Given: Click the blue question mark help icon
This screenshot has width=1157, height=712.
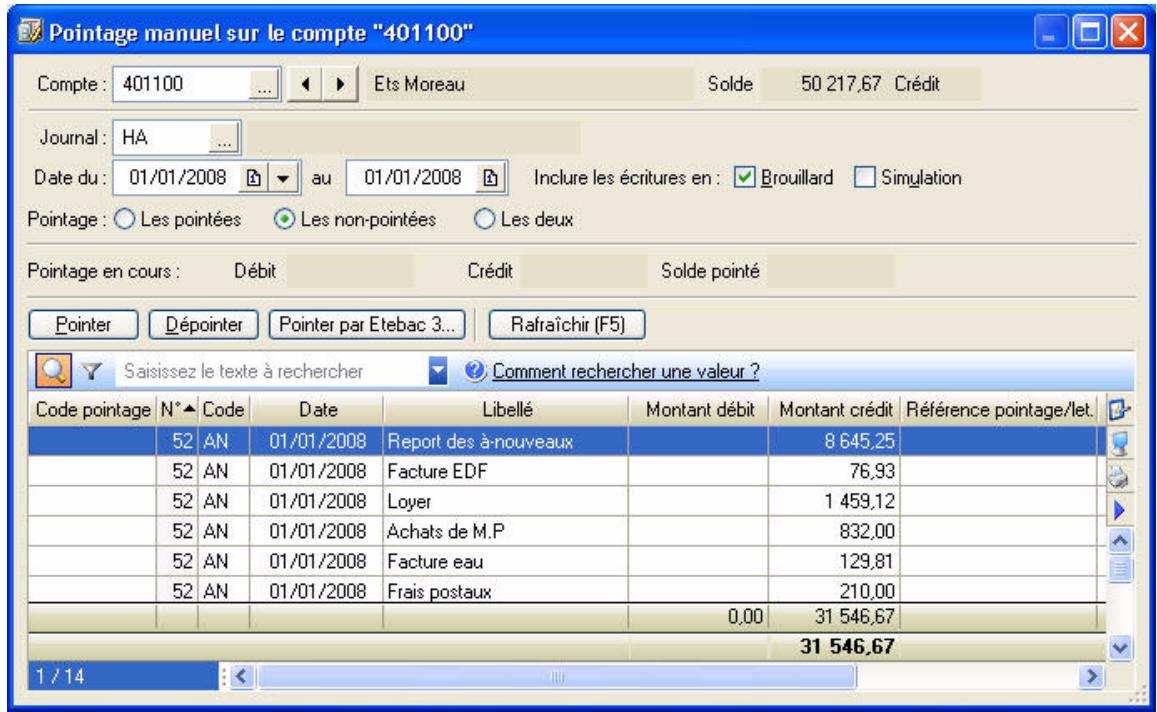Looking at the screenshot, I should click(x=474, y=370).
